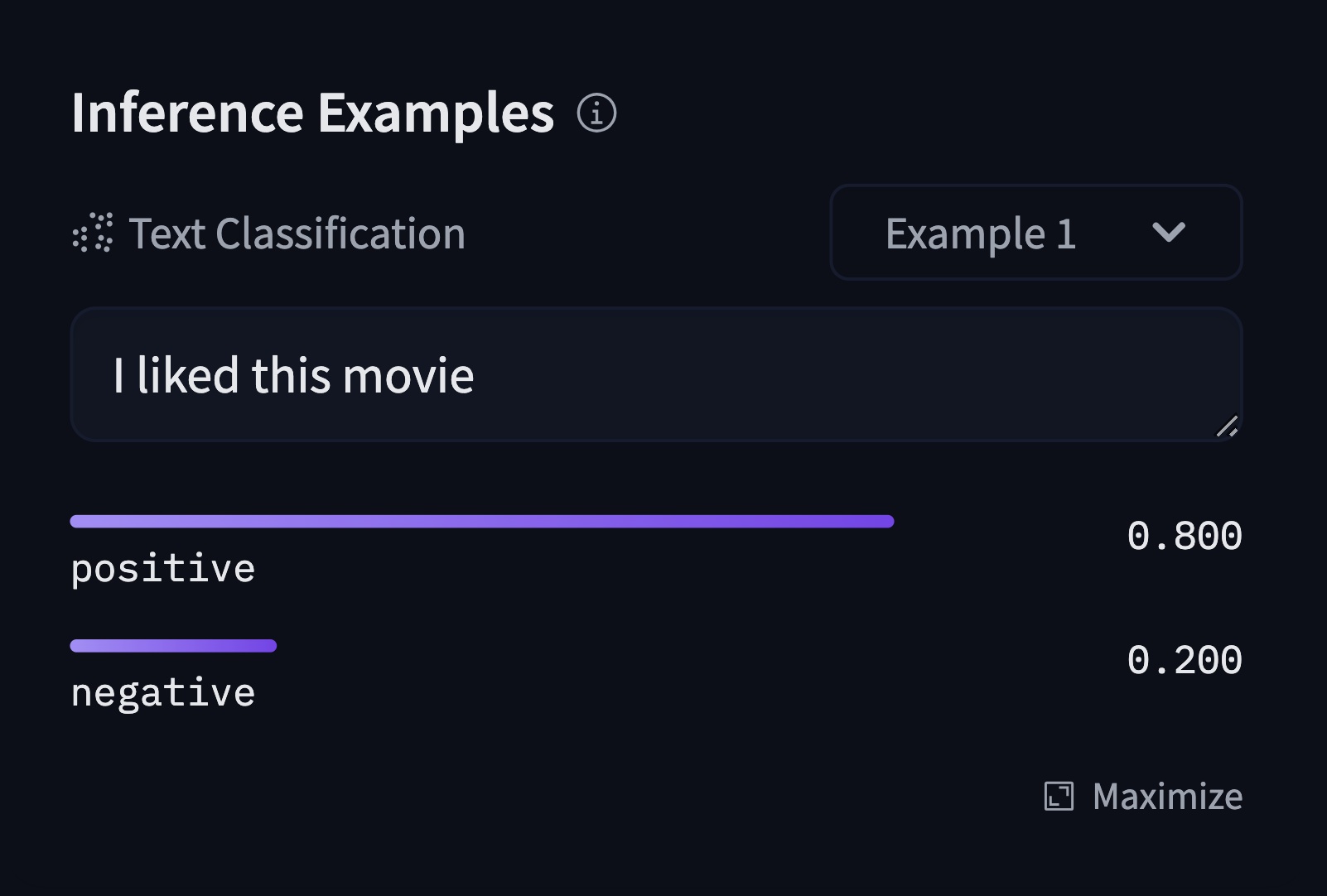Click the Maximize expand-square icon
This screenshot has width=1327, height=896.
(1059, 797)
